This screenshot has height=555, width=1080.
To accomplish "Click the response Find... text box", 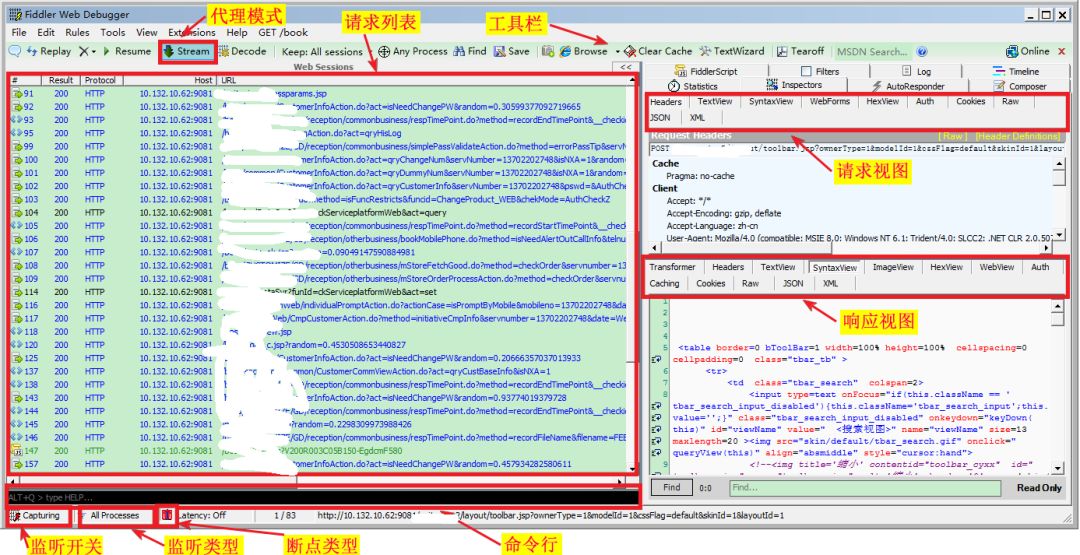I will (x=865, y=488).
